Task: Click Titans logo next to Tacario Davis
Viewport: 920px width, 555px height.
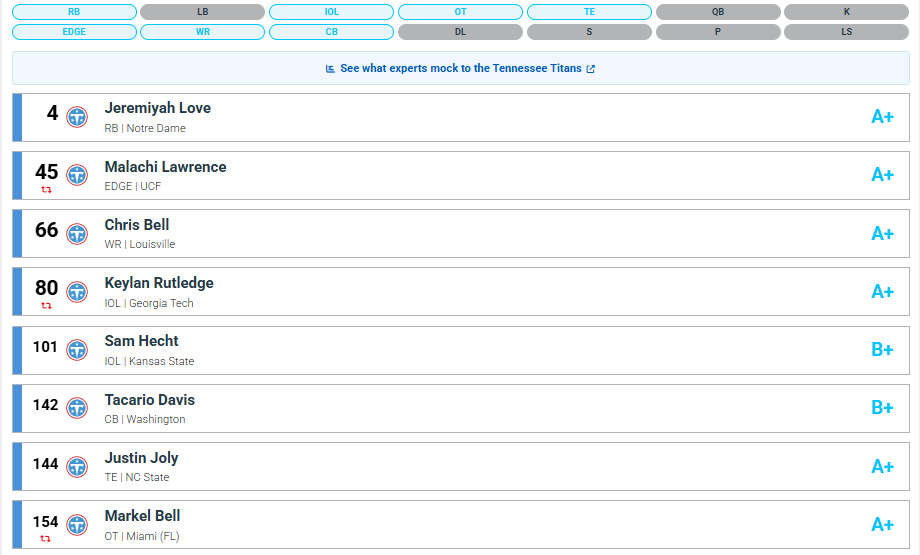Action: tap(77, 408)
